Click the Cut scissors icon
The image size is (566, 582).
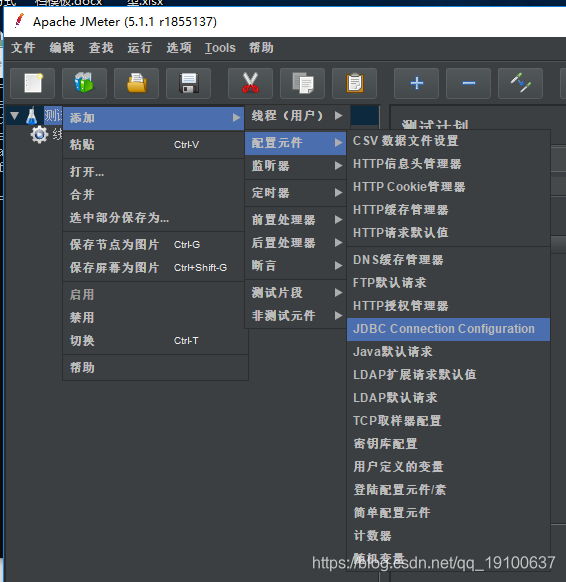coord(251,83)
